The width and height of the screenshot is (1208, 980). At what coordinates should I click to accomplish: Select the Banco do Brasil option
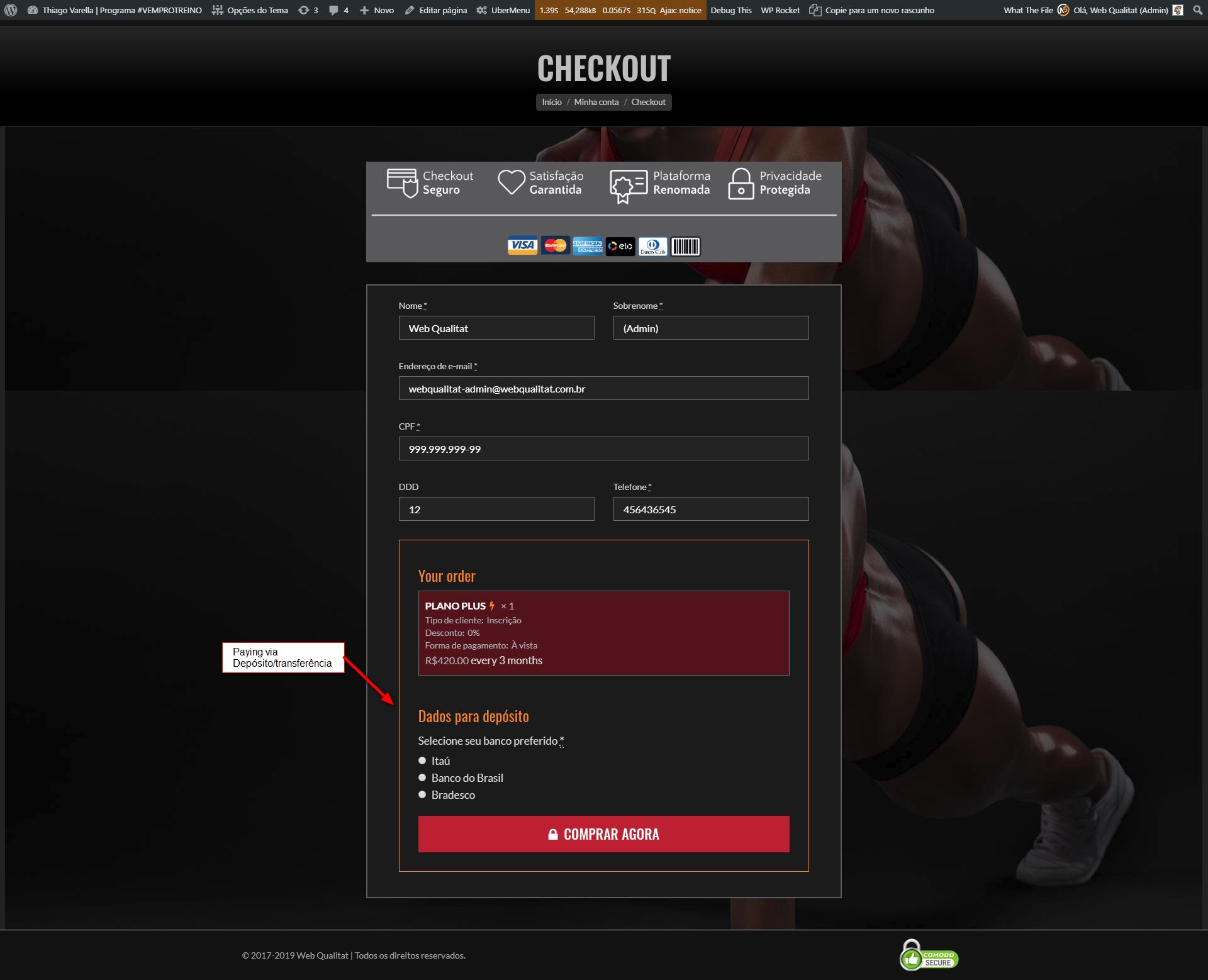[422, 777]
